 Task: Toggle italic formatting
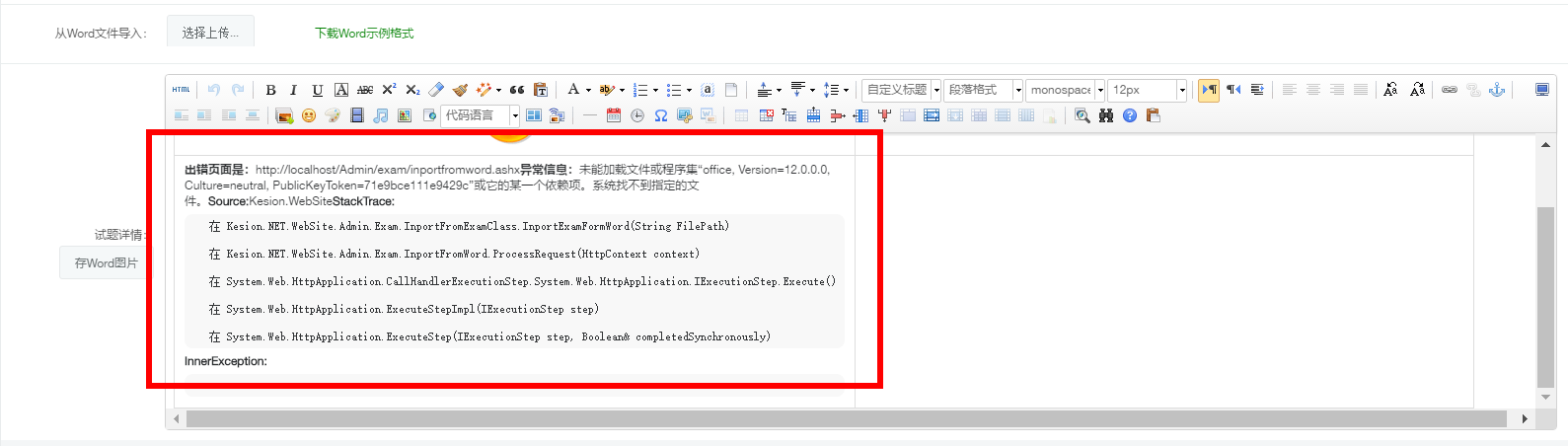point(293,90)
